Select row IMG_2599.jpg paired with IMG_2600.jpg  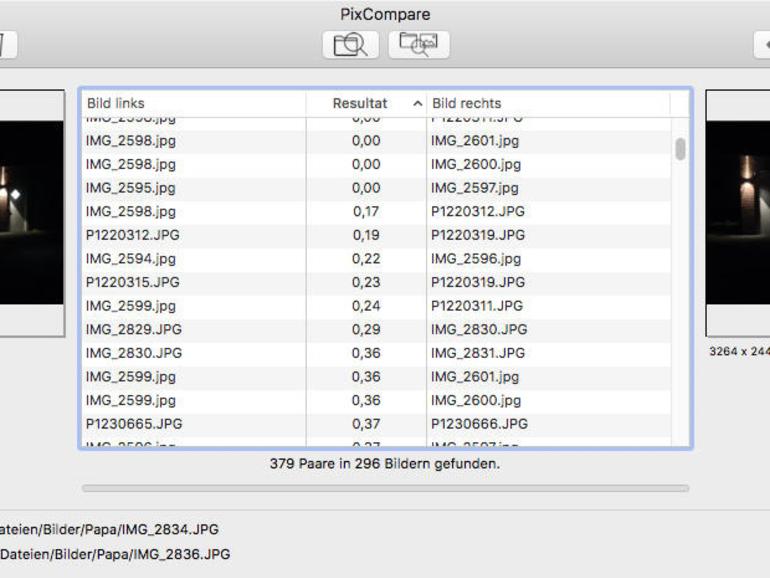pos(376,400)
